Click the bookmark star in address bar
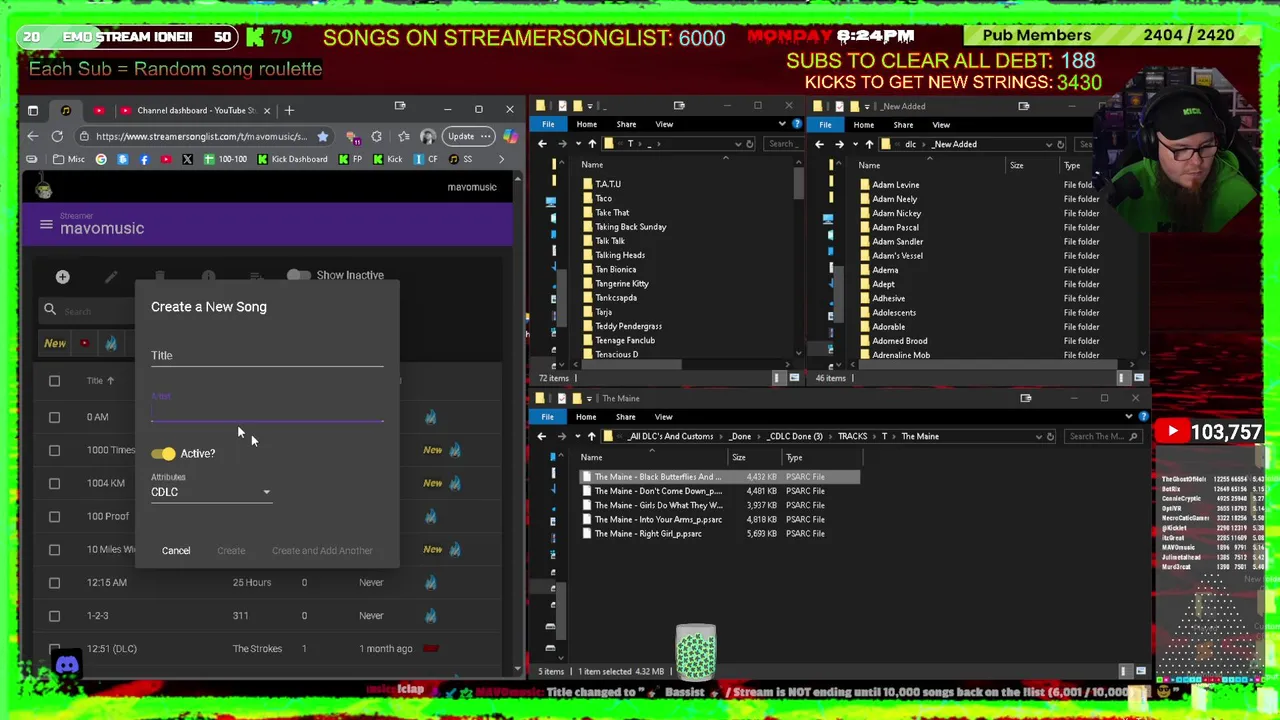Viewport: 1280px width, 720px height. tap(322, 136)
